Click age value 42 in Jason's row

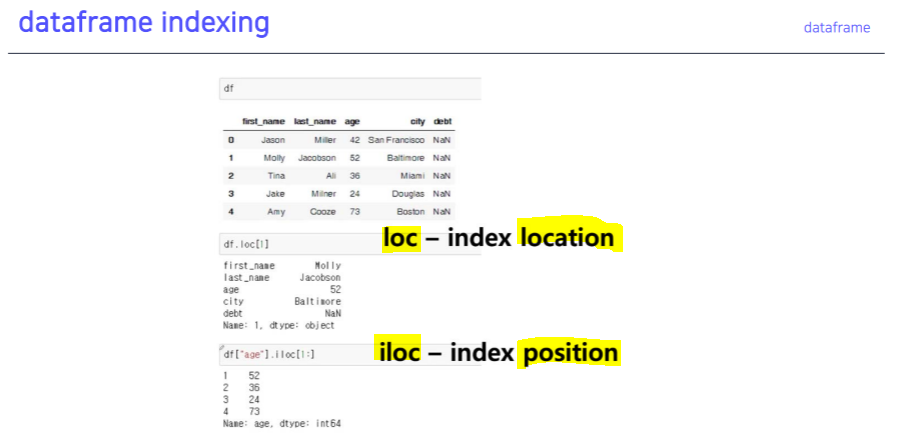(x=355, y=140)
